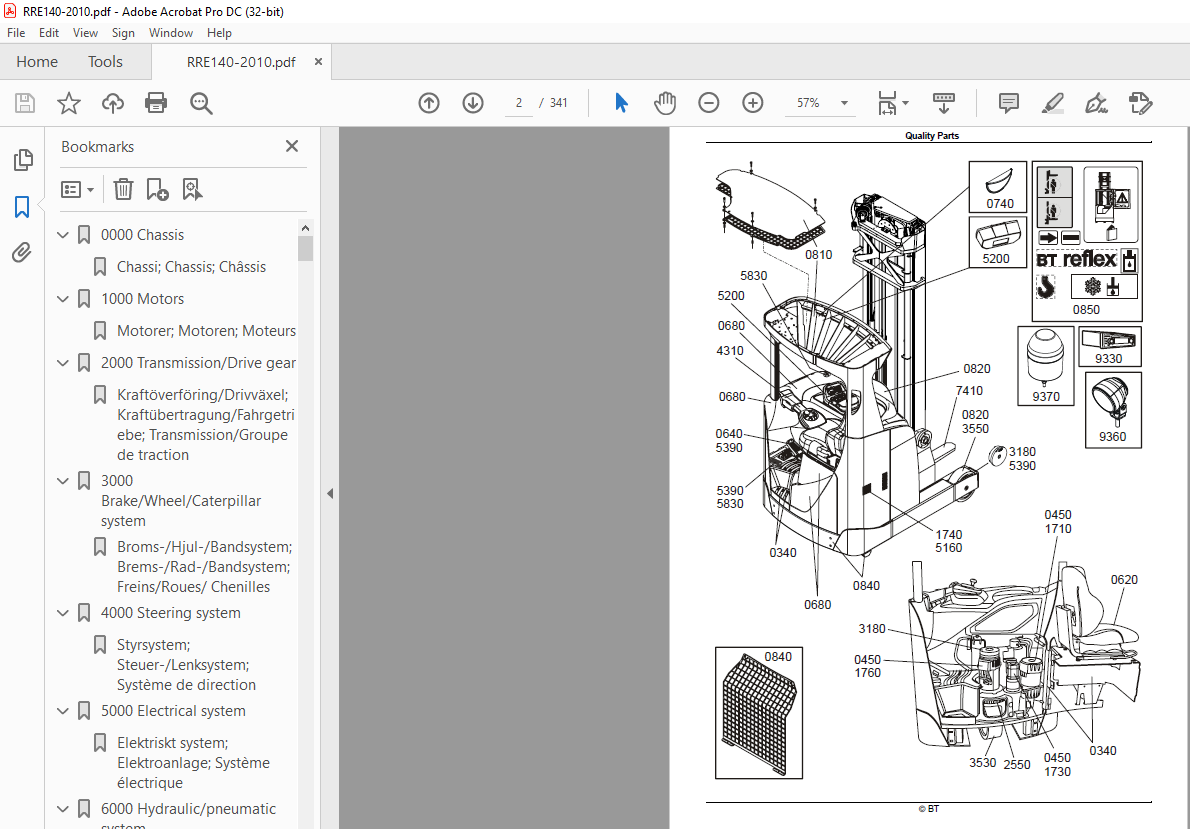Click the 9360 work light image
This screenshot has height=829, width=1190.
pos(1113,410)
